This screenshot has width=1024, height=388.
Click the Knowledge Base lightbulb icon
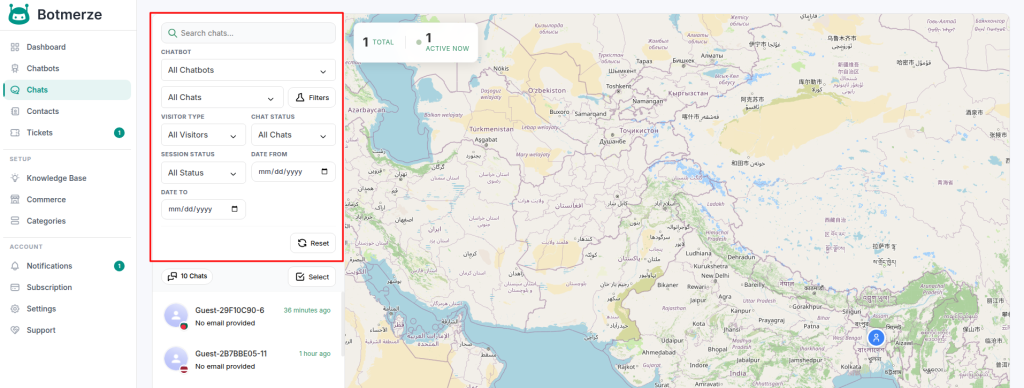pos(15,178)
